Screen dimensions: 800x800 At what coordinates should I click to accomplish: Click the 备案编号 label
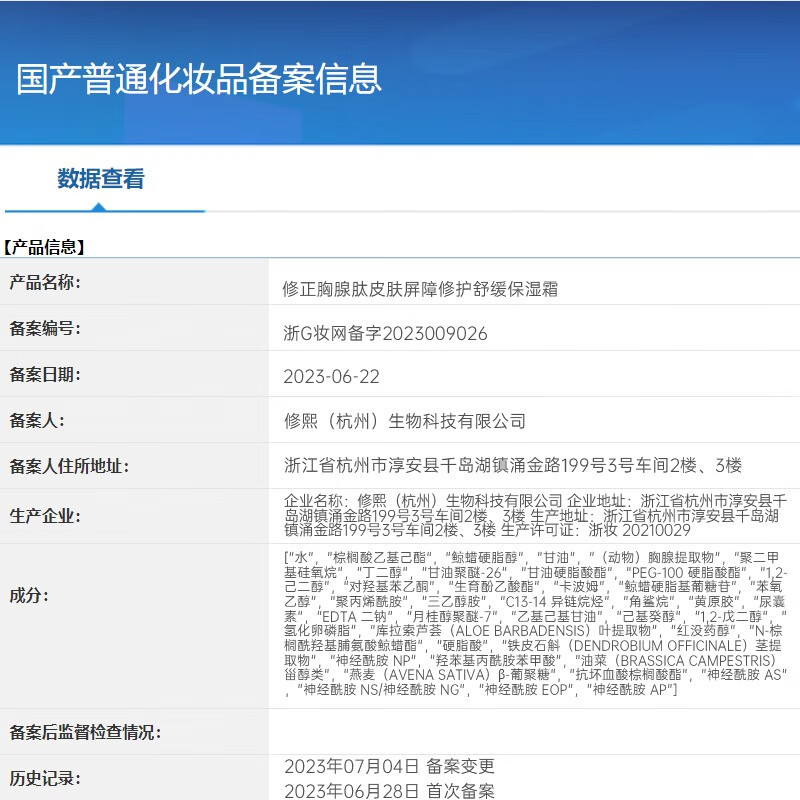[45, 328]
